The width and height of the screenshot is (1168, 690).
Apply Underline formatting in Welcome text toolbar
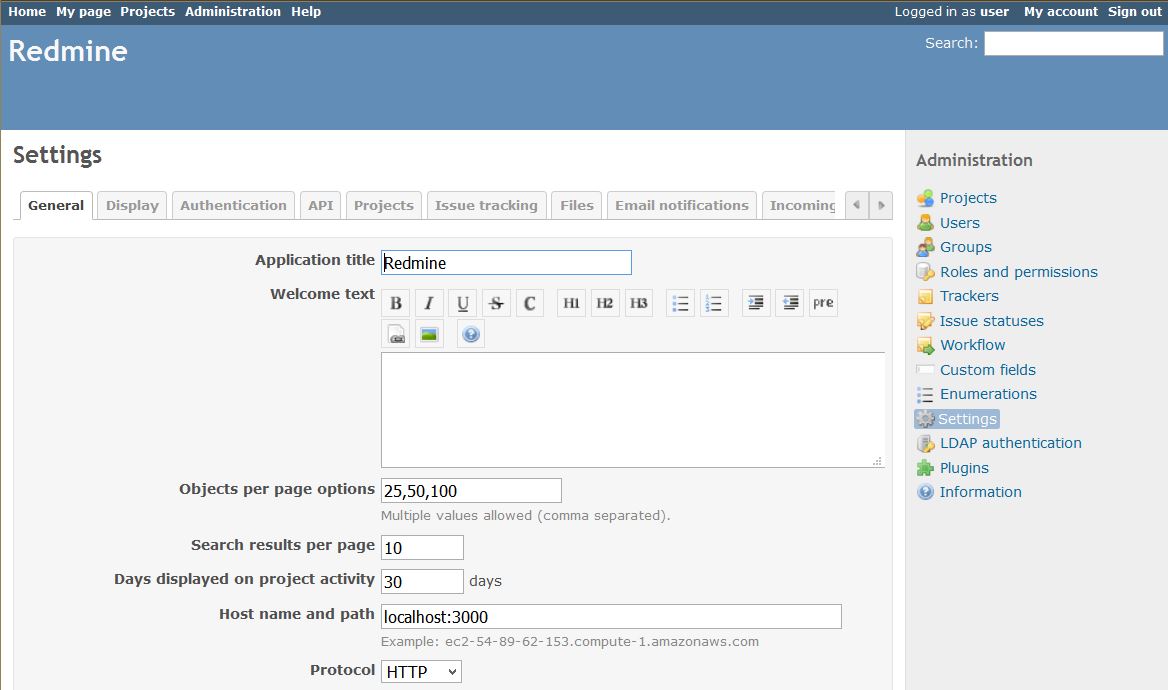[x=463, y=303]
